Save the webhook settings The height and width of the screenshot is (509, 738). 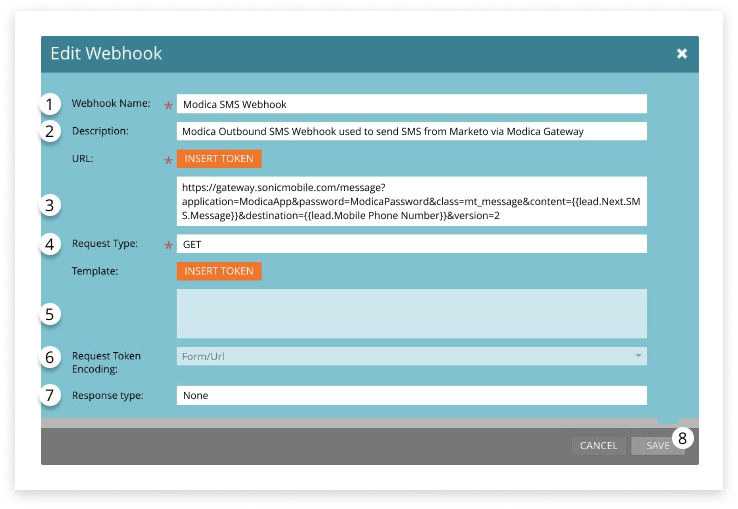click(657, 446)
